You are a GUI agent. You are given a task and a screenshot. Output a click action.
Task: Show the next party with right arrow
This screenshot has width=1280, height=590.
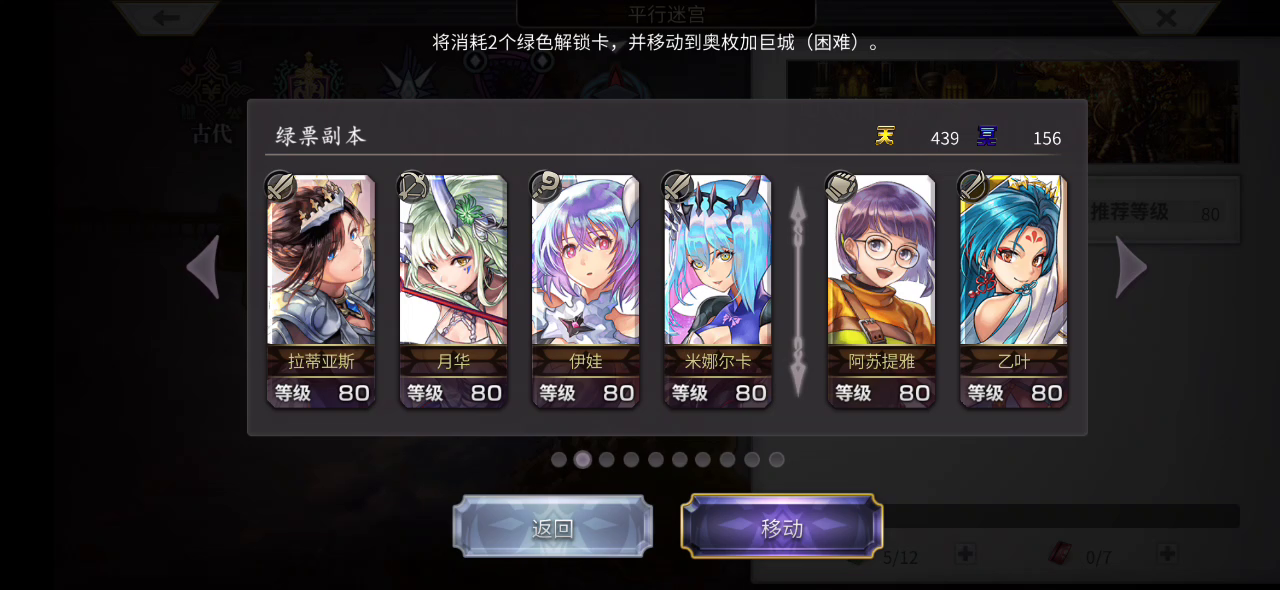tap(1131, 267)
